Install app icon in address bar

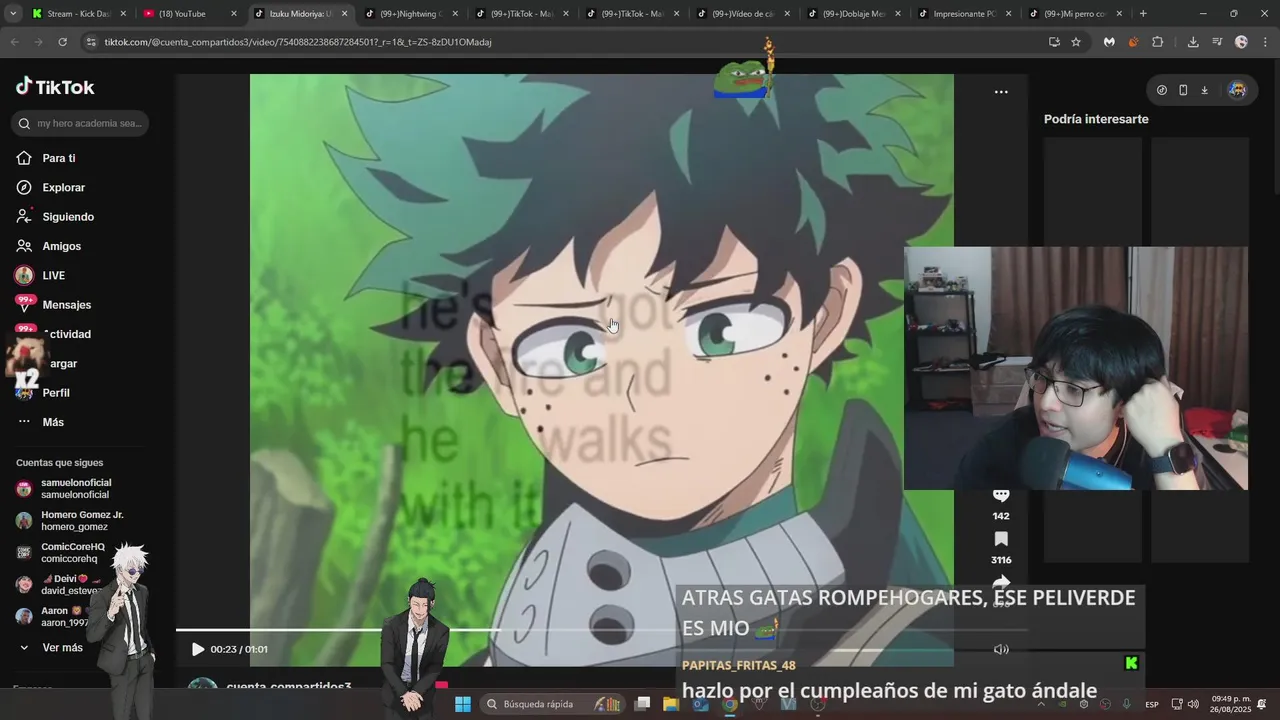tap(1054, 42)
